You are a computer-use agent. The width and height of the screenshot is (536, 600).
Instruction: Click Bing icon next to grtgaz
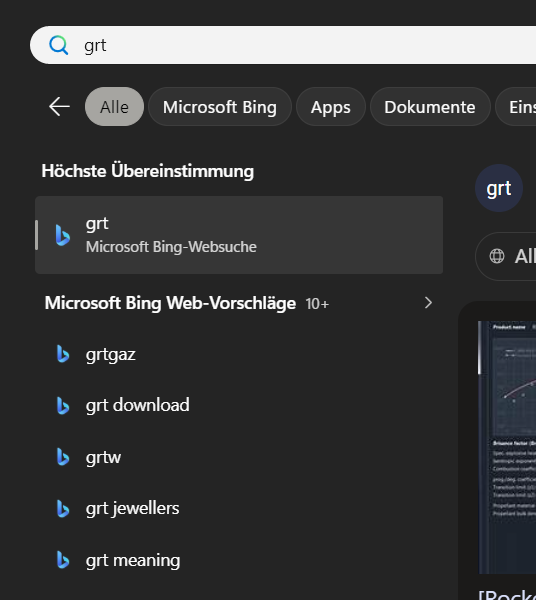pos(63,354)
